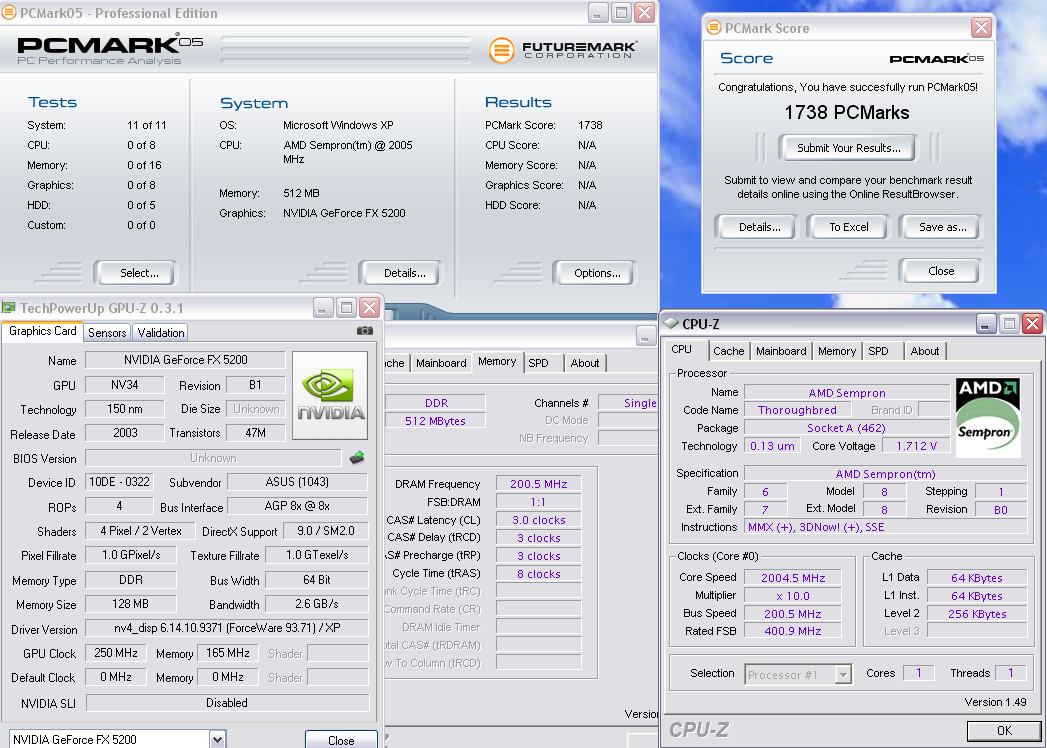Minimize the CPU-Z window on the right

pos(986,324)
